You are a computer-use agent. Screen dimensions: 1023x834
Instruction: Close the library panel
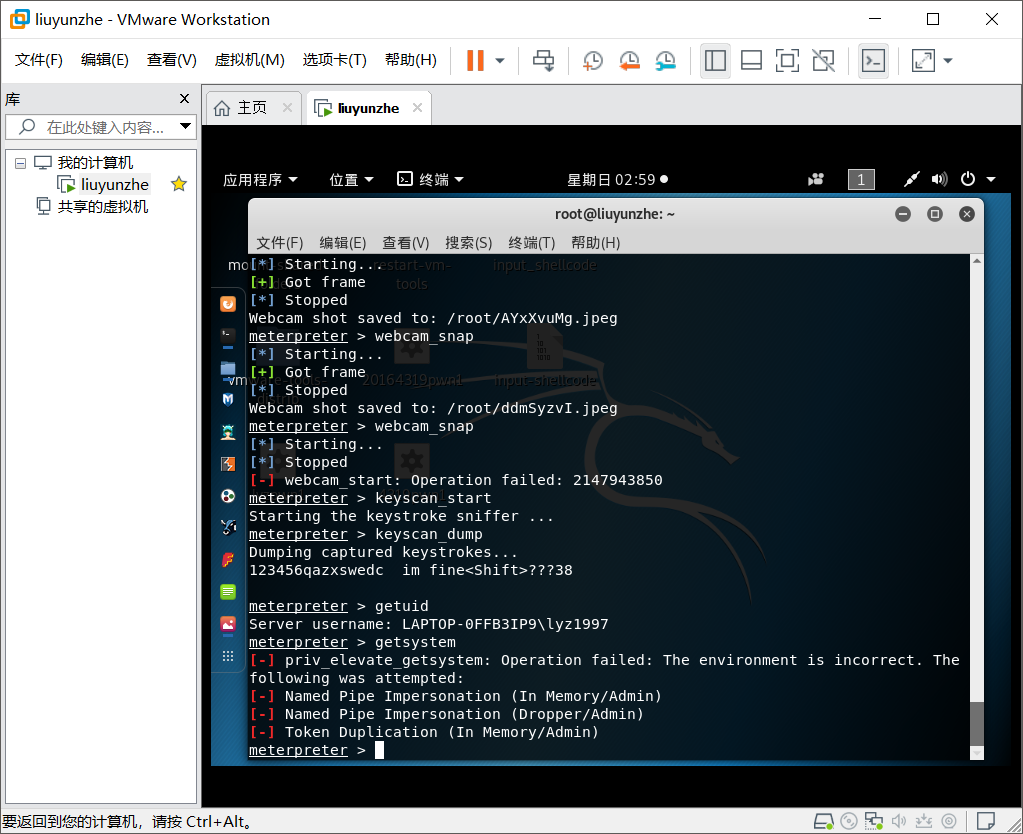tap(184, 99)
